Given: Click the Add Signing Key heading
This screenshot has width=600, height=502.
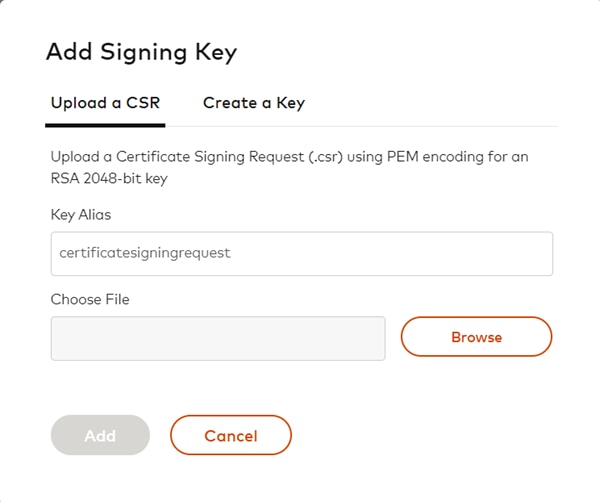Looking at the screenshot, I should [x=141, y=52].
